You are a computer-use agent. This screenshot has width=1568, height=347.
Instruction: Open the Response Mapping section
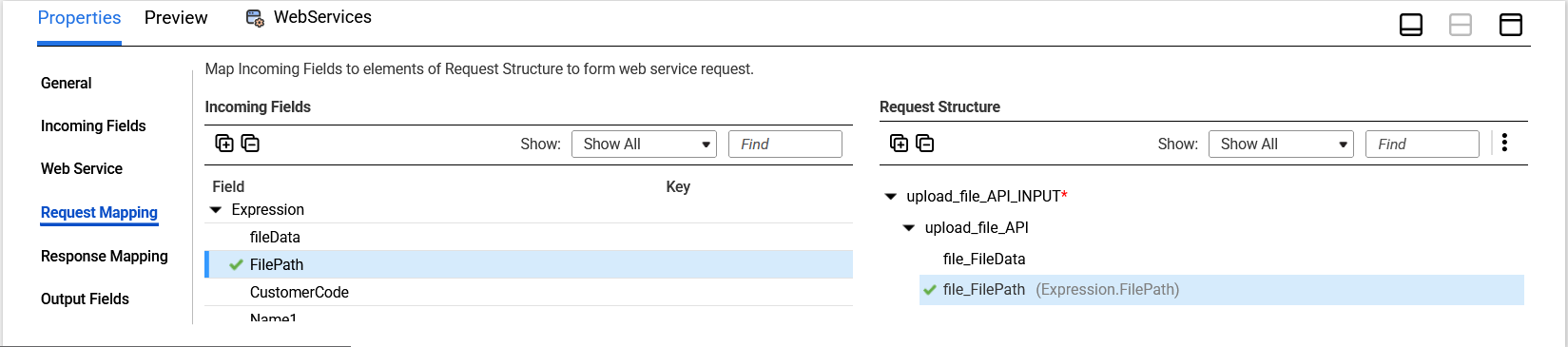click(105, 257)
